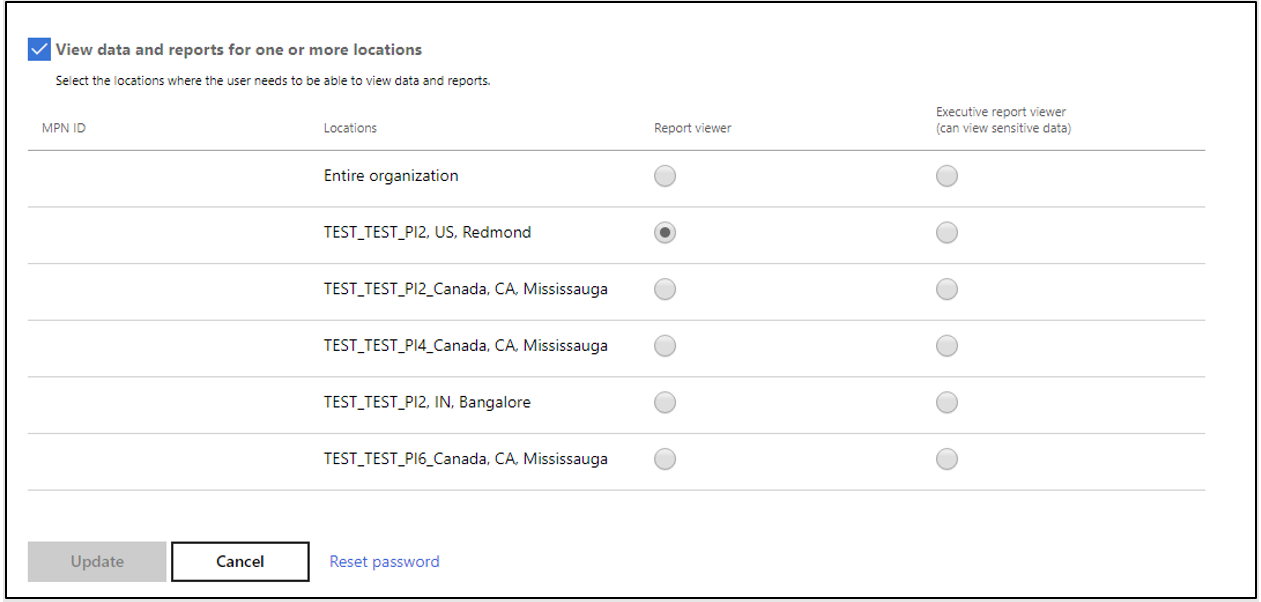Enable Executive report viewer for TEST_TEST_PI4_Canada
Image resolution: width=1261 pixels, height=602 pixels.
946,345
